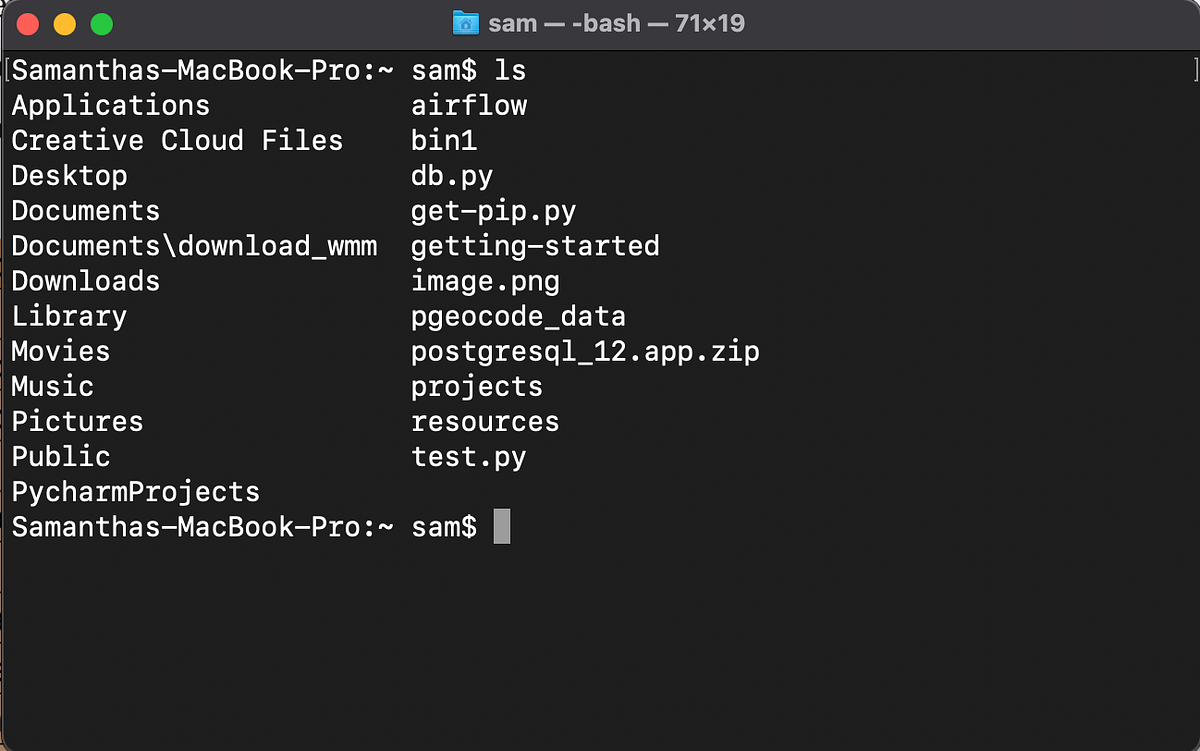Click the getting-started entry in the listing
Image resolution: width=1200 pixels, height=751 pixels.
(535, 246)
